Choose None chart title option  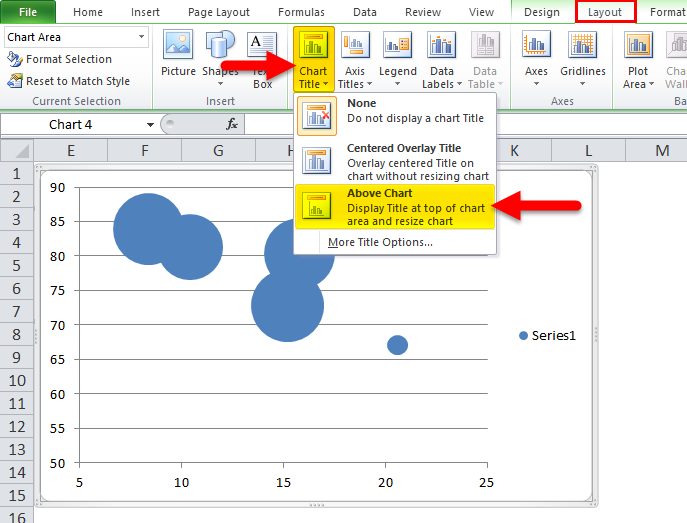[x=395, y=116]
